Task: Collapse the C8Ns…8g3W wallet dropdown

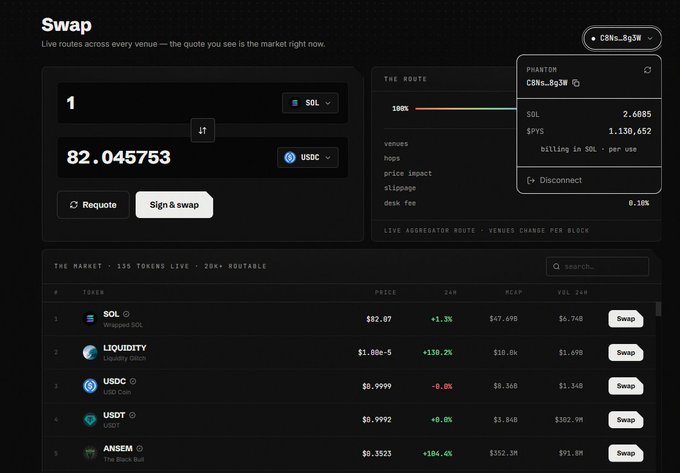Action: point(622,38)
